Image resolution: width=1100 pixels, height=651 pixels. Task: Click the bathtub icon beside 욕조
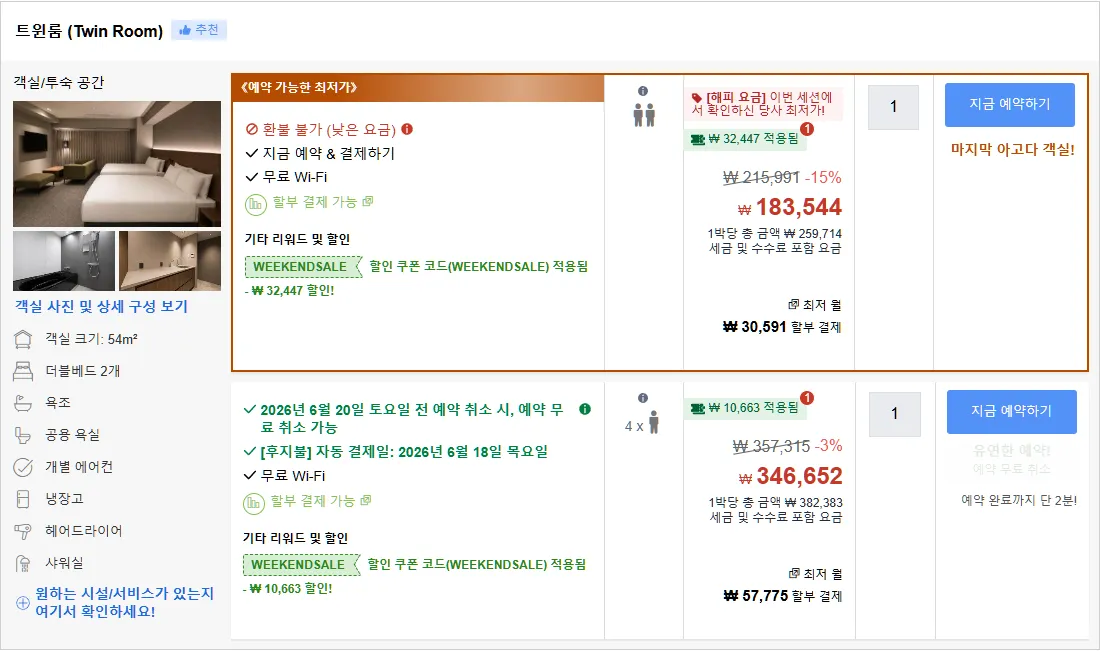[x=23, y=403]
